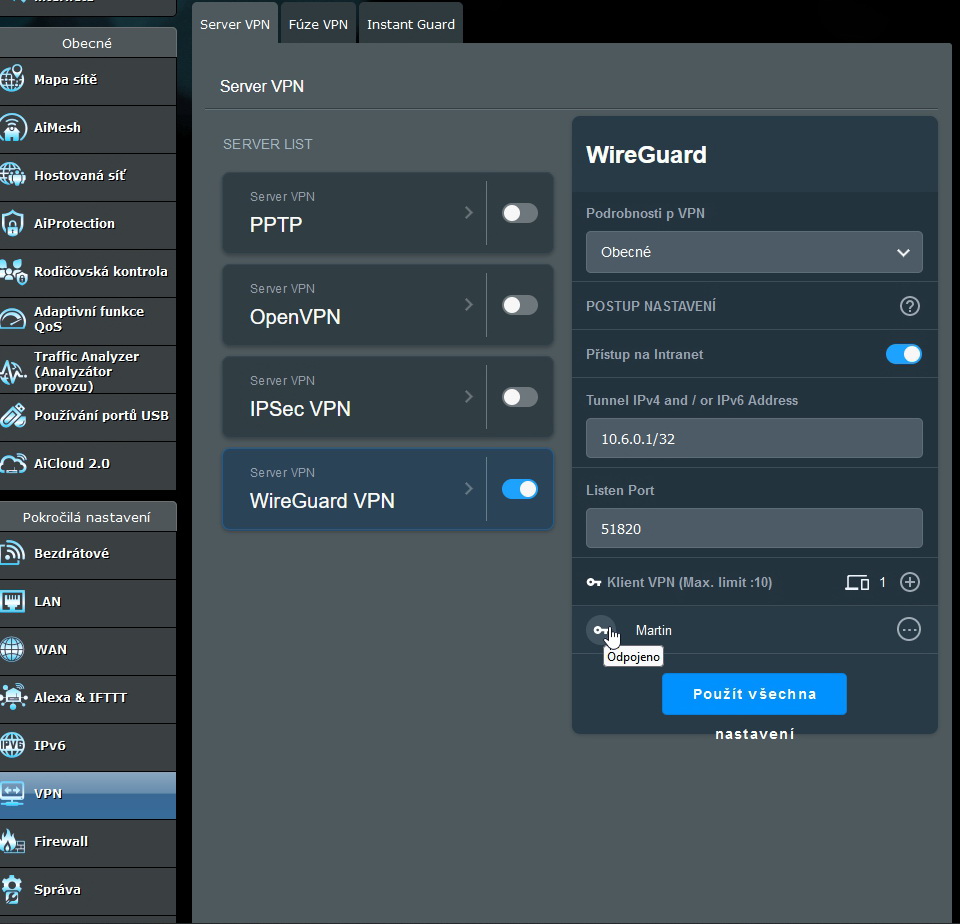Open Adaptivní funkce QoS gauge icon

coord(12,319)
